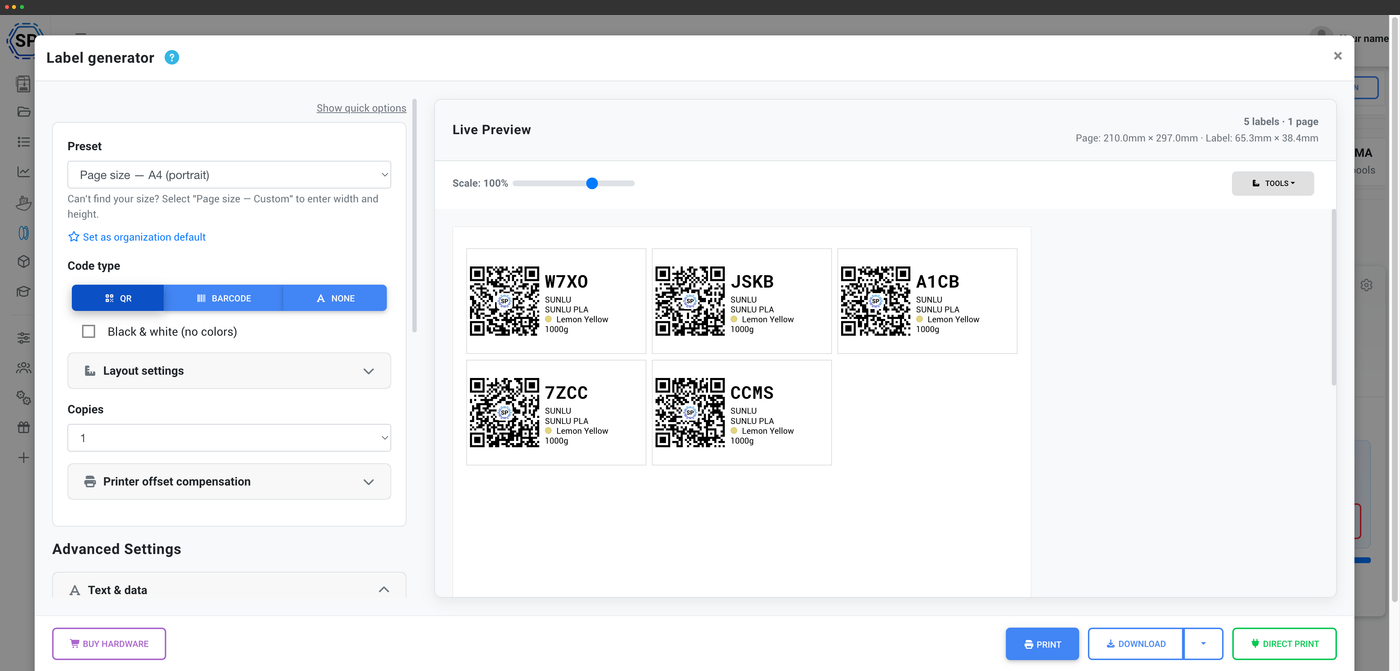1400x671 pixels.
Task: Open the cube icon in the sidebar
Action: 24,262
